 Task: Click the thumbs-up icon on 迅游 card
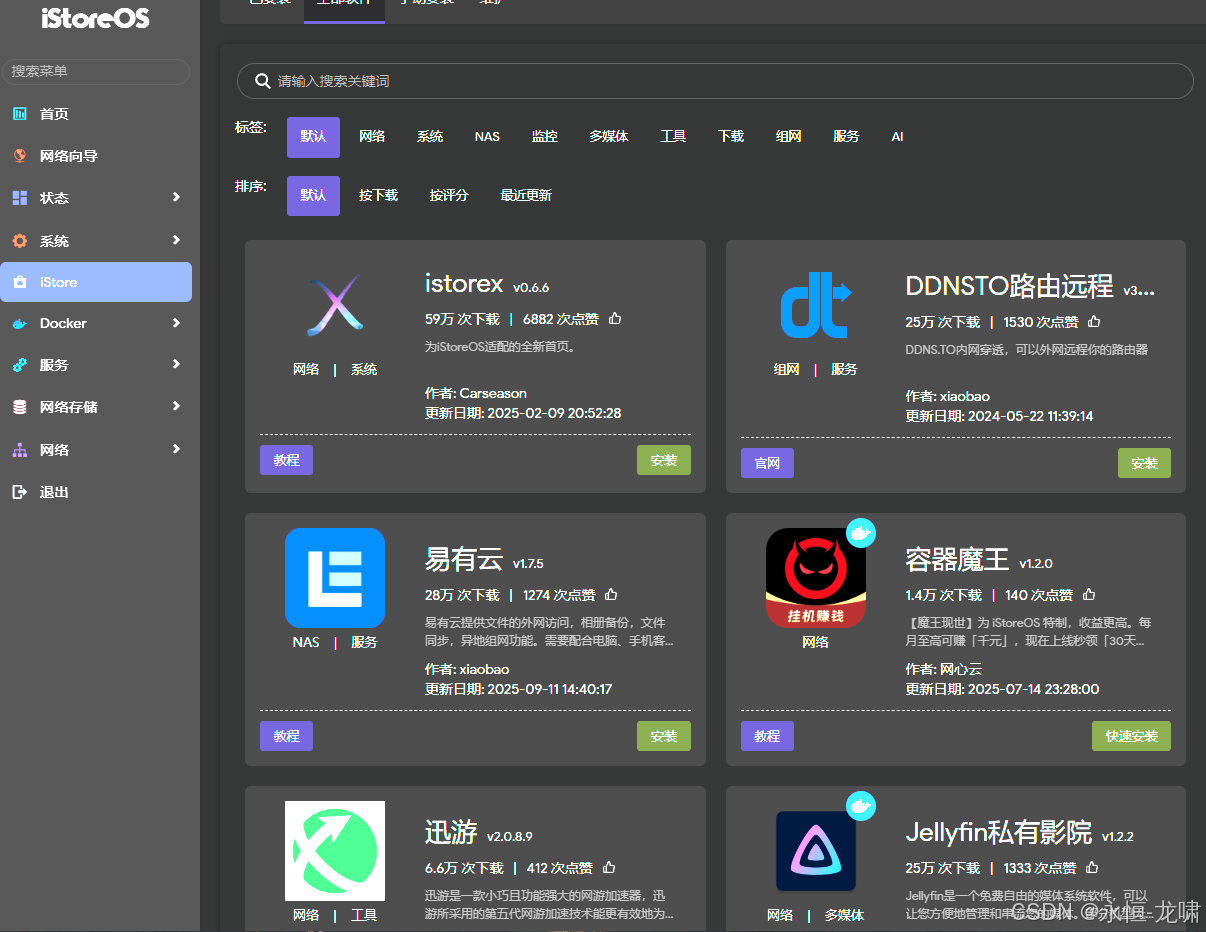[x=609, y=868]
